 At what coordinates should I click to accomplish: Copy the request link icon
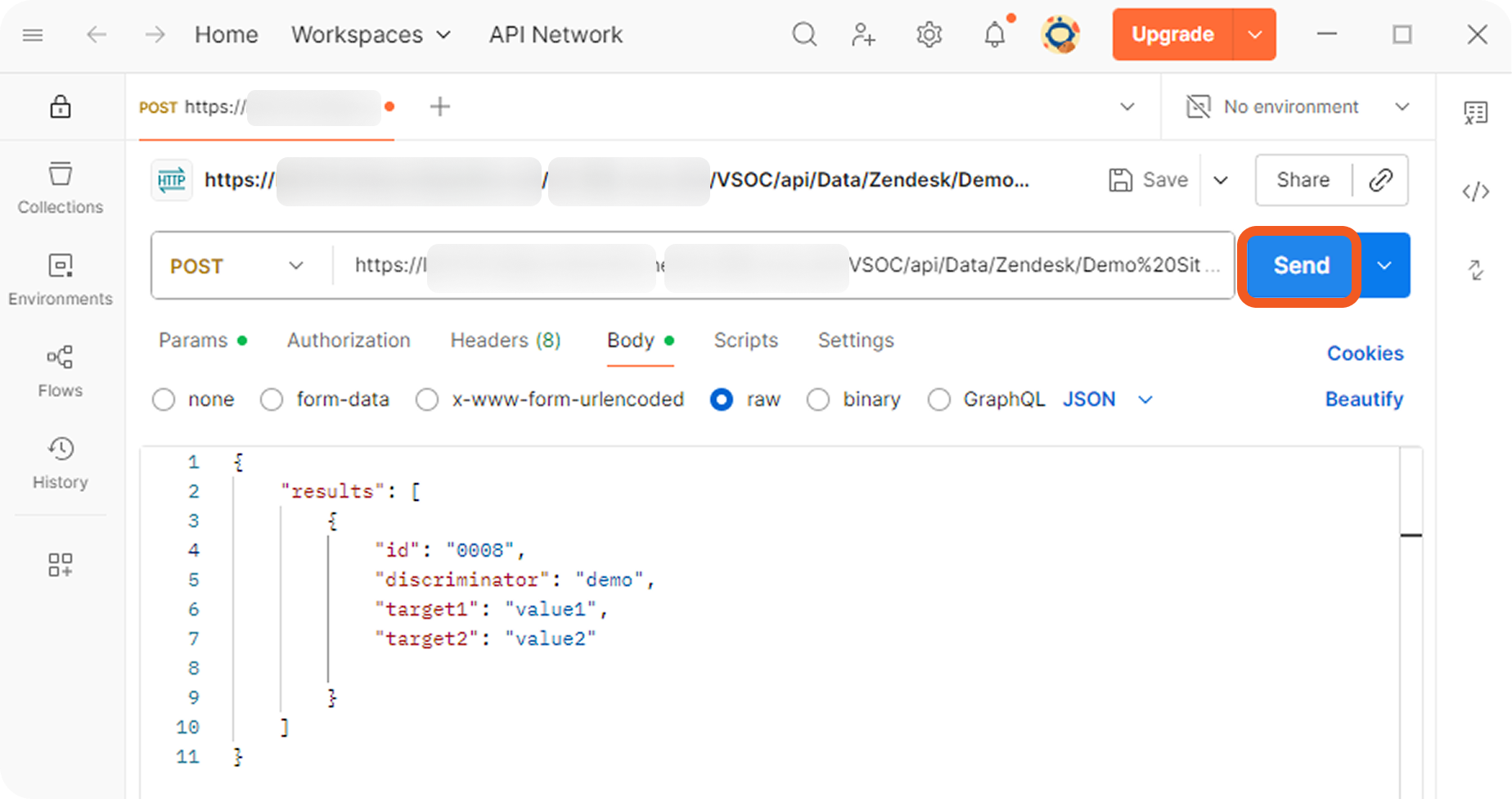1380,180
